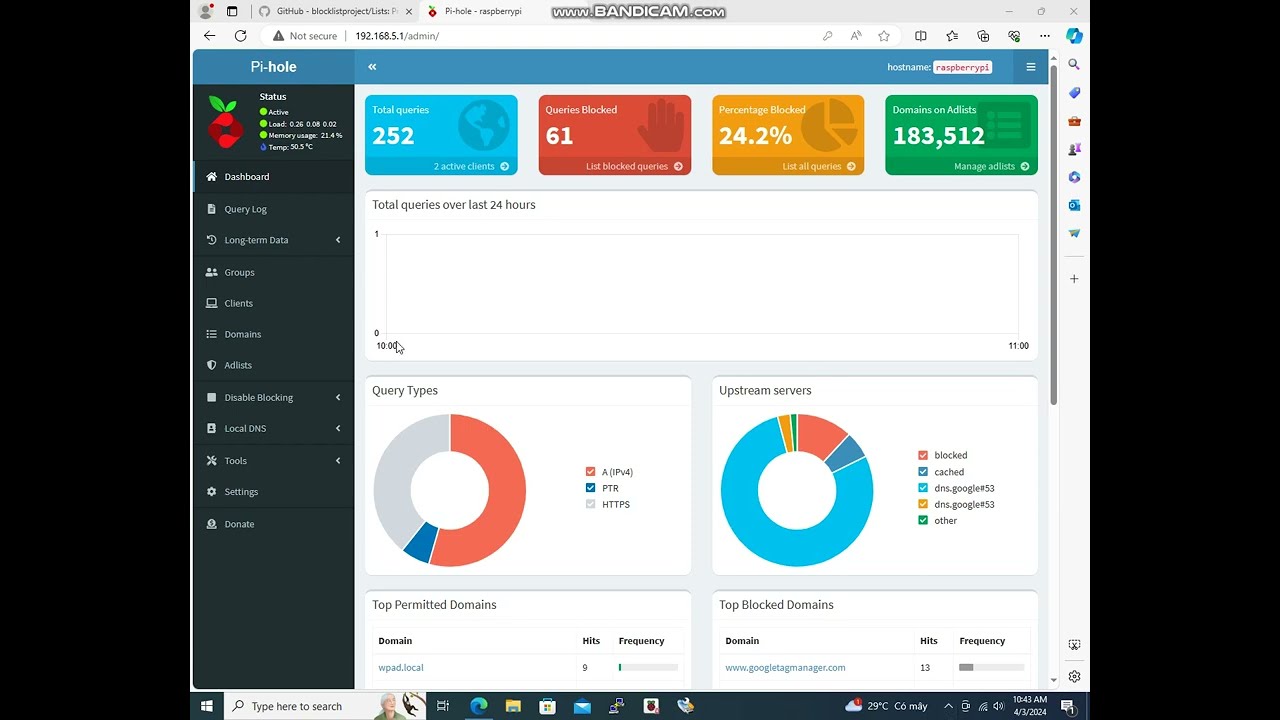Expand the Tools submenu
The width and height of the screenshot is (1280, 720).
tap(273, 460)
